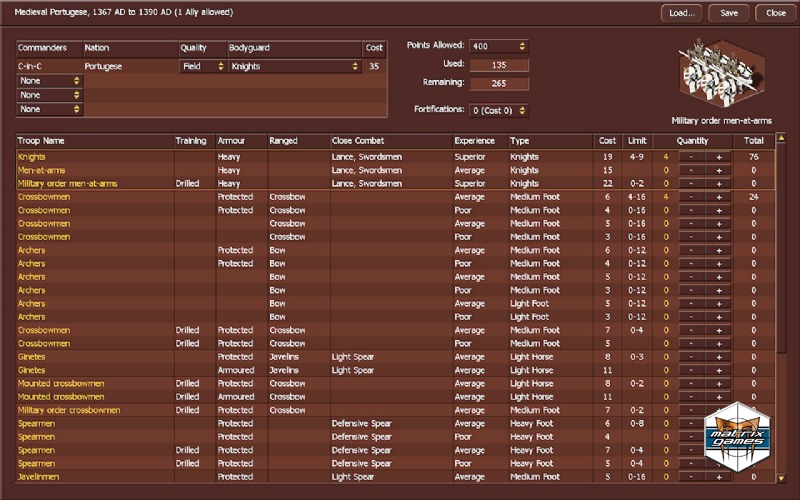800x500 pixels.
Task: Increase Knights quantity with plus button
Action: click(718, 157)
